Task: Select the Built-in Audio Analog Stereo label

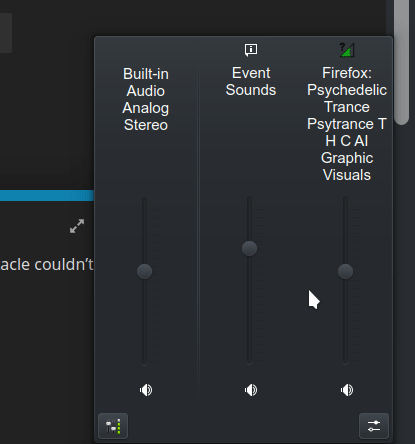Action: 146,99
